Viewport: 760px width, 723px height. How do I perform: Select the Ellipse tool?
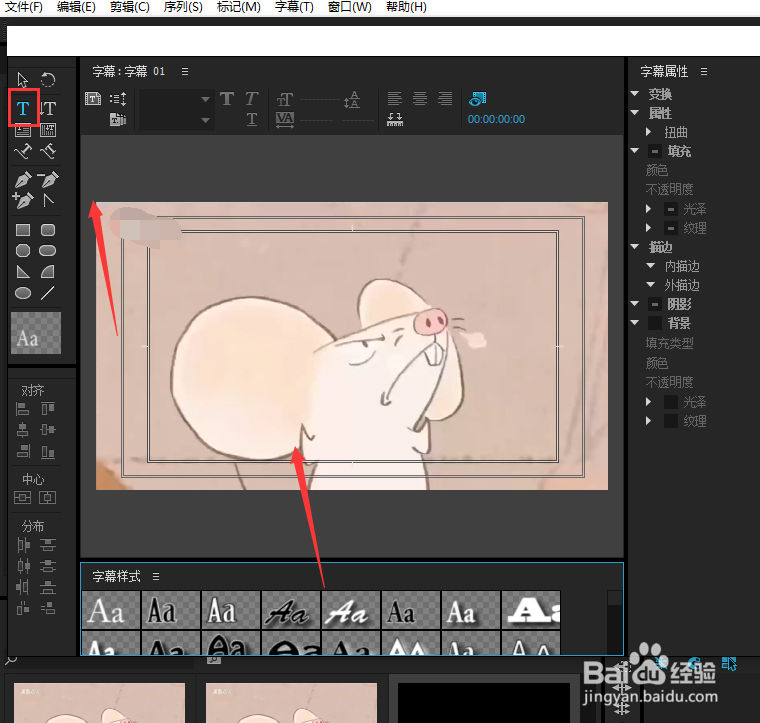23,293
